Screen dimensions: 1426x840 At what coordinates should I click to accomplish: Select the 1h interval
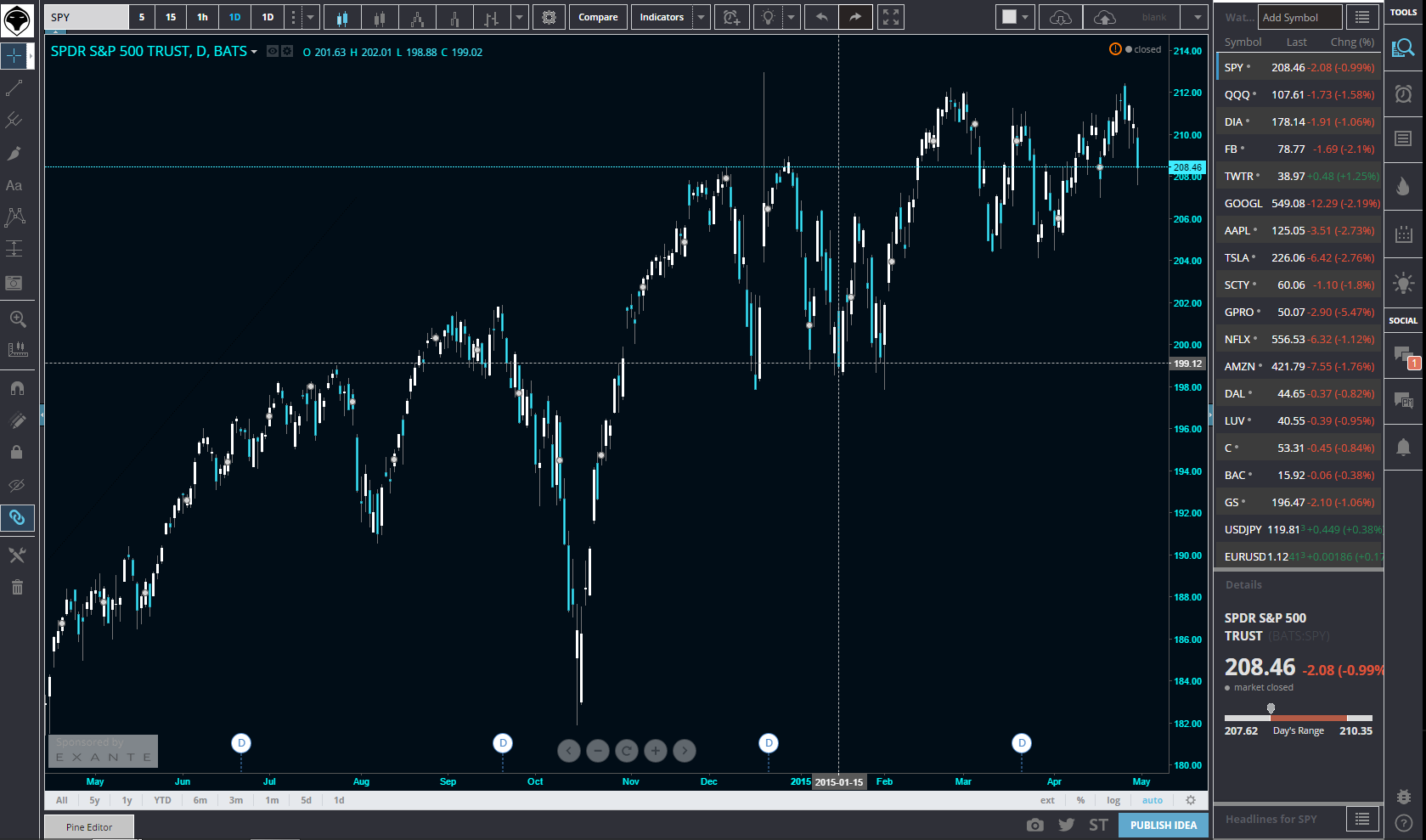pos(201,16)
